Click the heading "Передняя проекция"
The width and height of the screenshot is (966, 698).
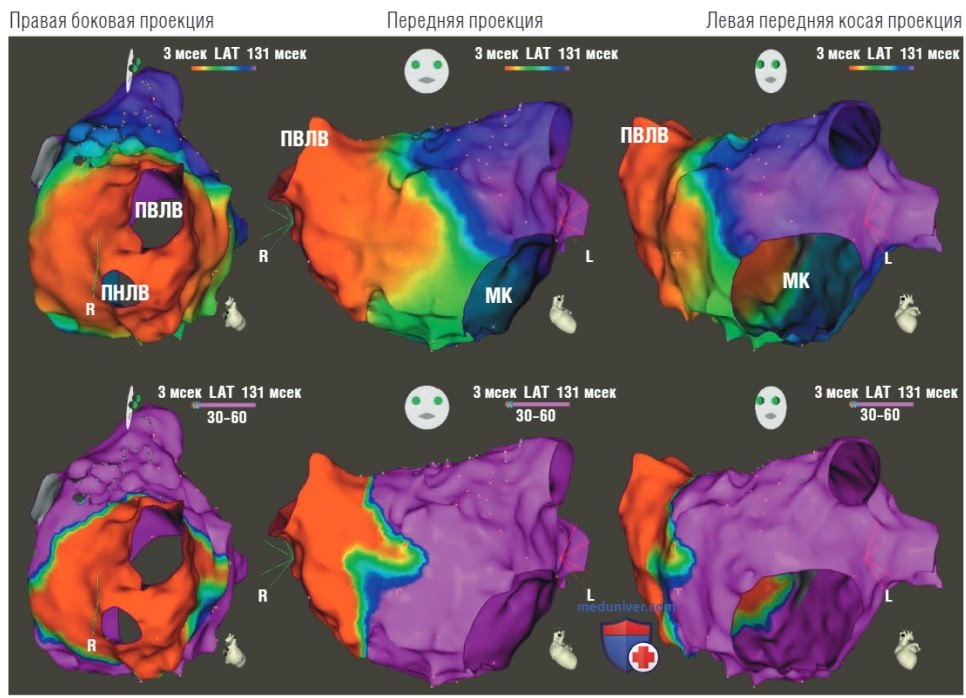465,21
